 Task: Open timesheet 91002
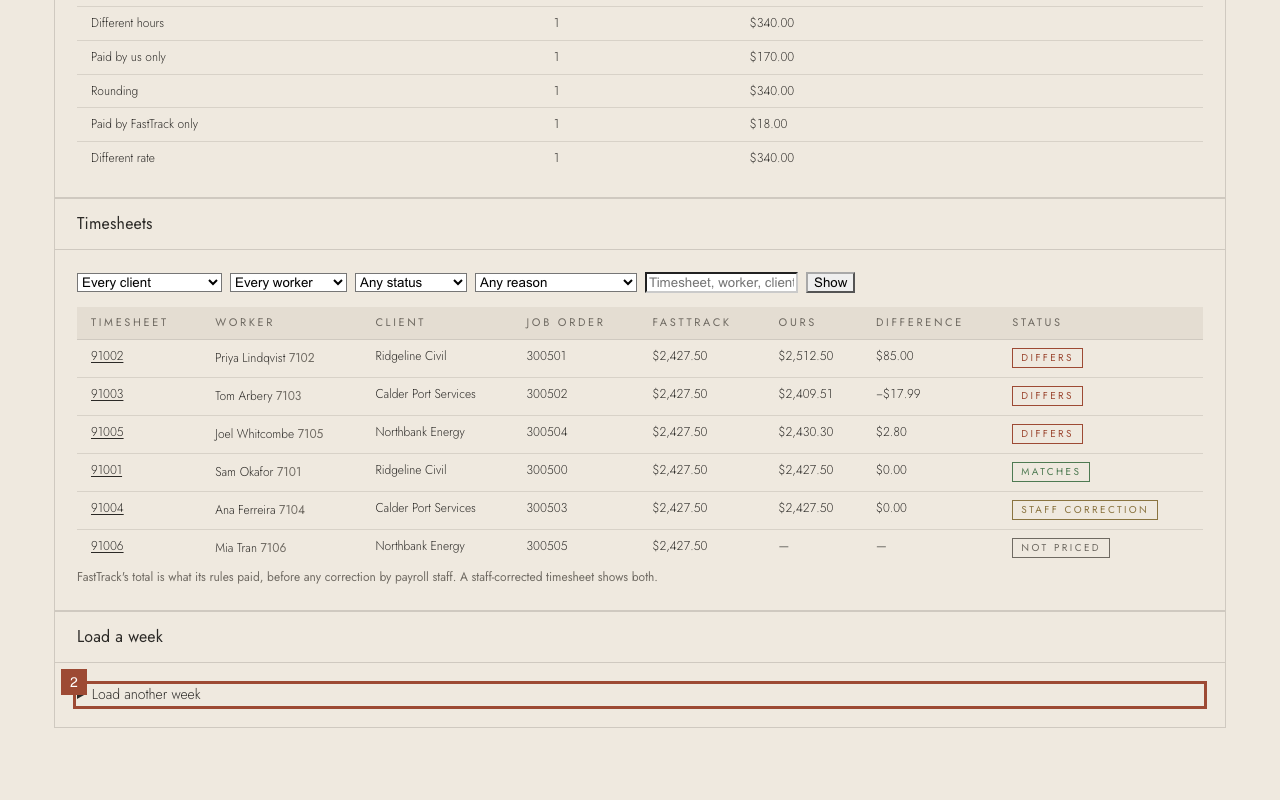pyautogui.click(x=107, y=356)
